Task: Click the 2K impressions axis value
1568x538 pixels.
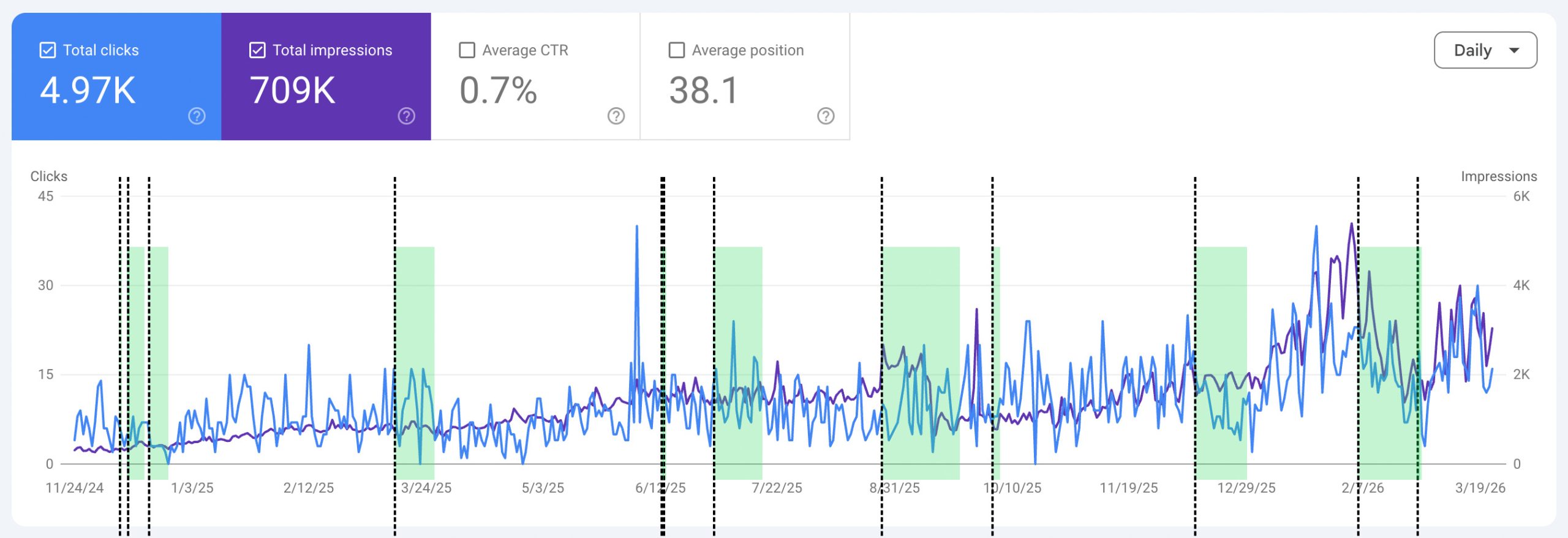Action: 1521,375
